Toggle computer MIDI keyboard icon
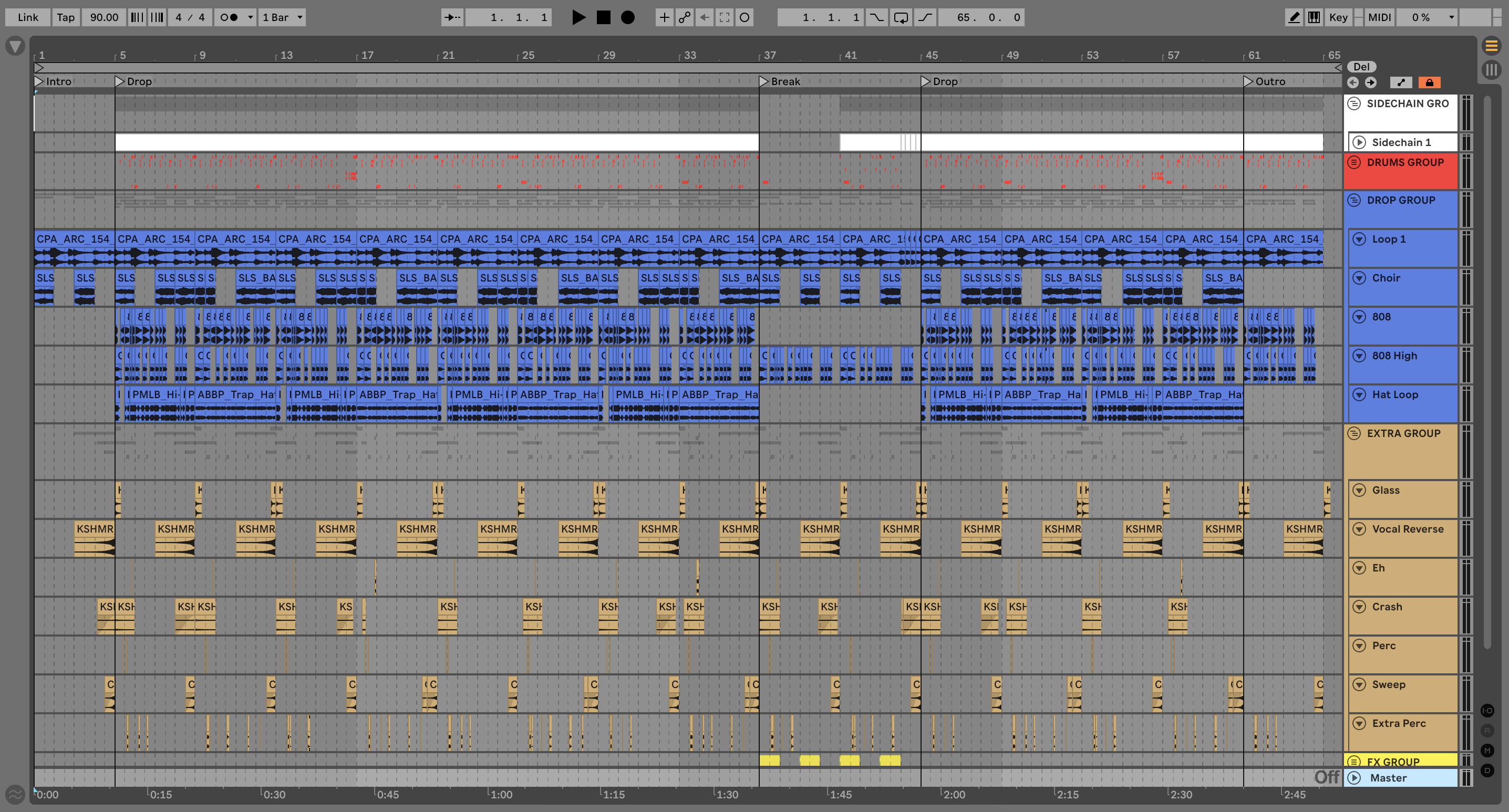Screen dimensions: 1509x812 pyautogui.click(x=1314, y=17)
